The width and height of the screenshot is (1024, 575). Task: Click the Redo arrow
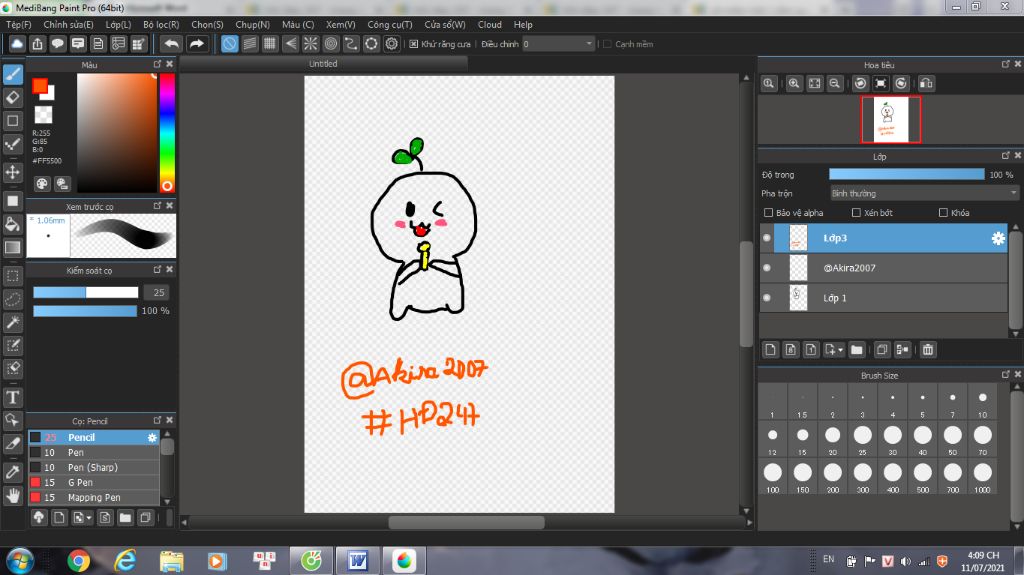(x=196, y=44)
